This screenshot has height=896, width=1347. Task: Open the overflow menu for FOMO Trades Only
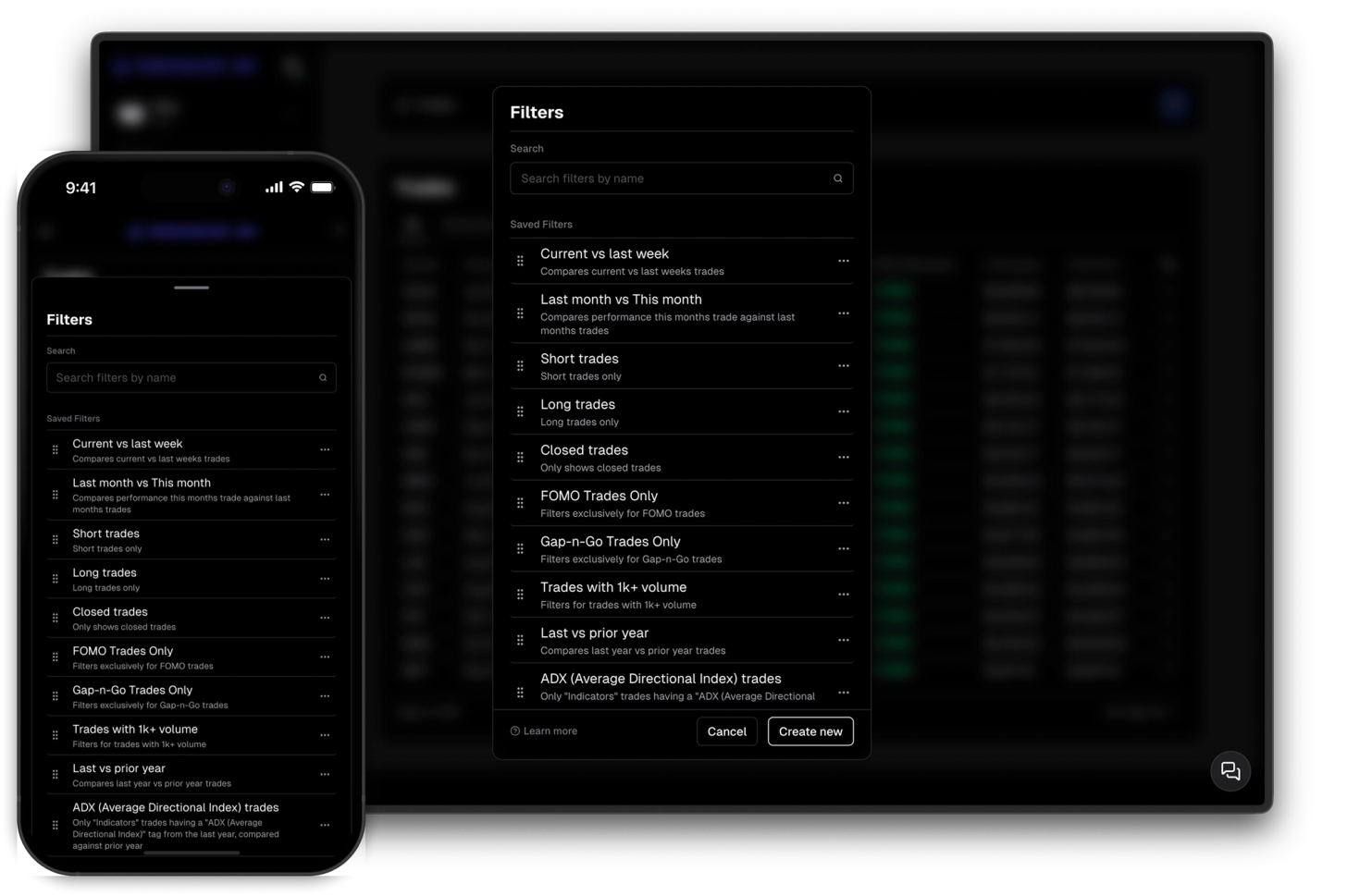click(x=843, y=502)
